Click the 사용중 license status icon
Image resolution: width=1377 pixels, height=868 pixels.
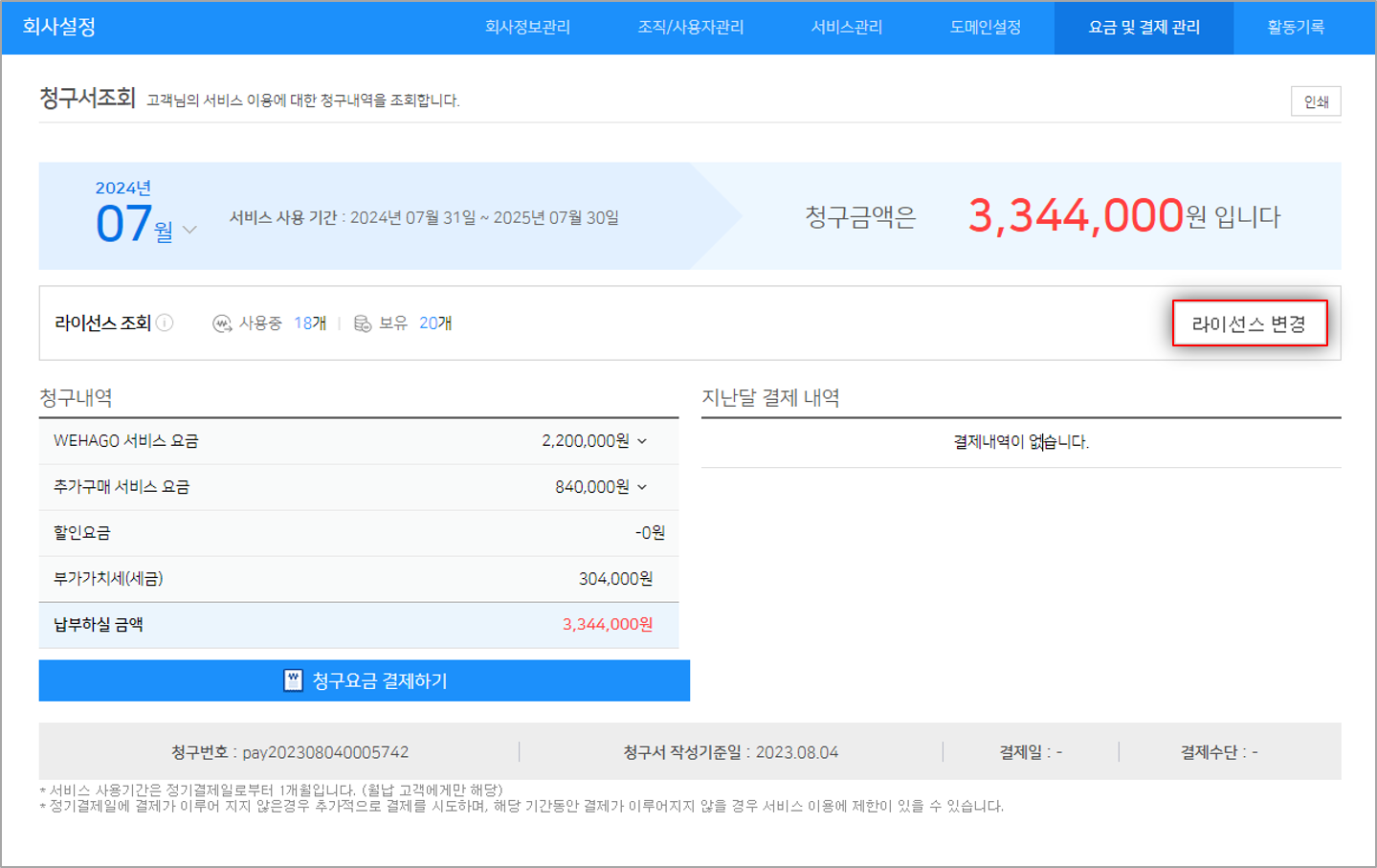pyautogui.click(x=222, y=323)
